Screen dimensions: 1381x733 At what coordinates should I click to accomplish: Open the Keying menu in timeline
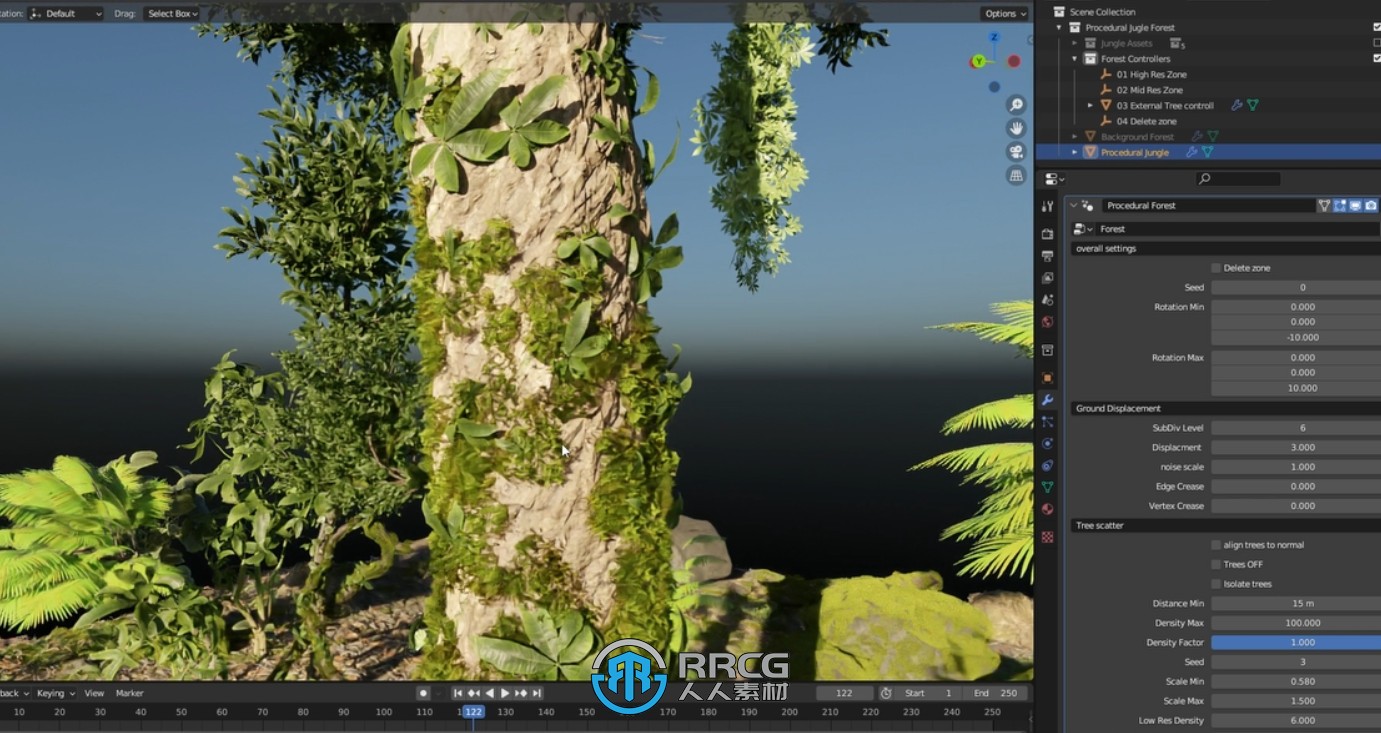(55, 693)
